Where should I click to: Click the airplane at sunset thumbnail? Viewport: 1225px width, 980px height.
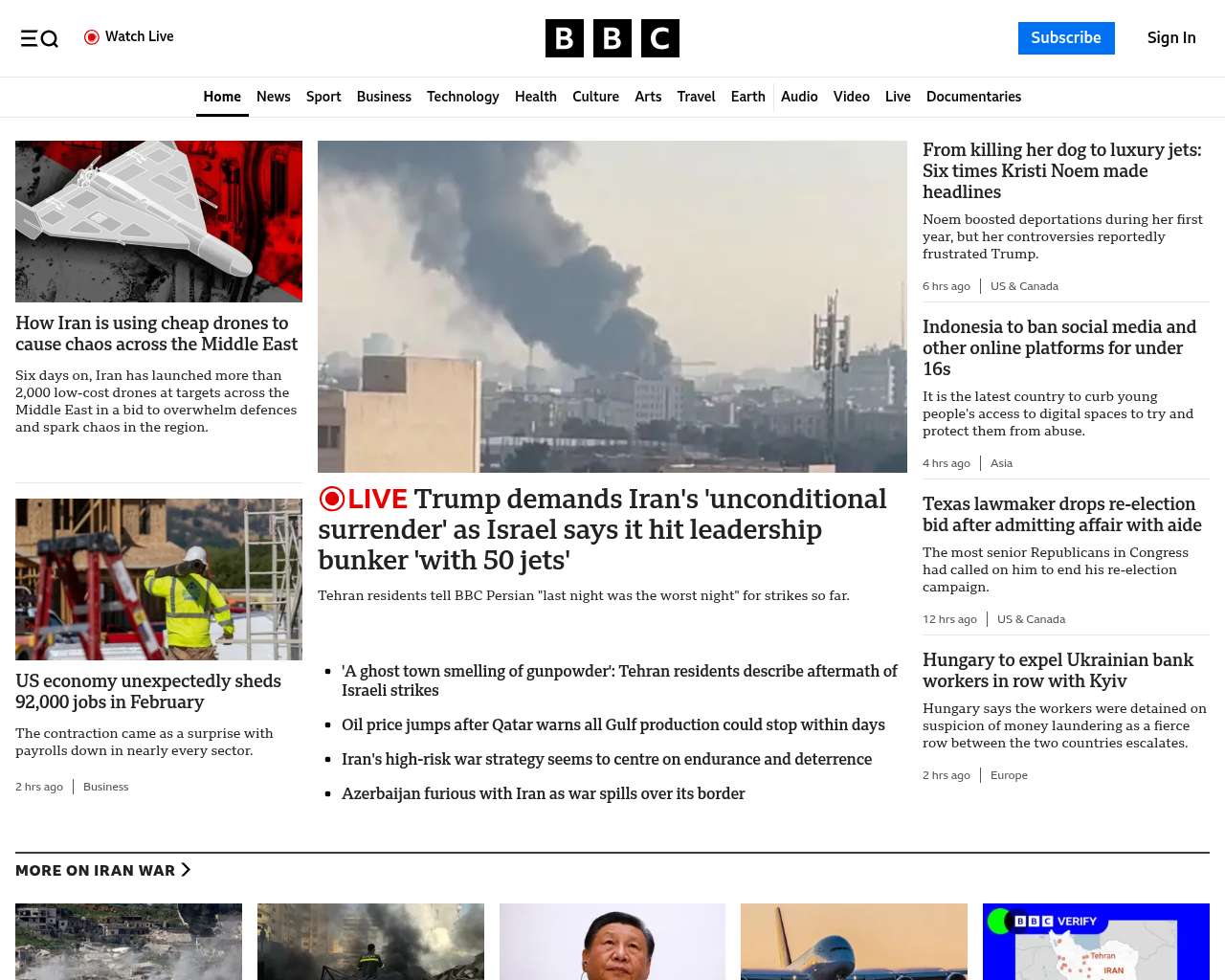click(x=854, y=942)
